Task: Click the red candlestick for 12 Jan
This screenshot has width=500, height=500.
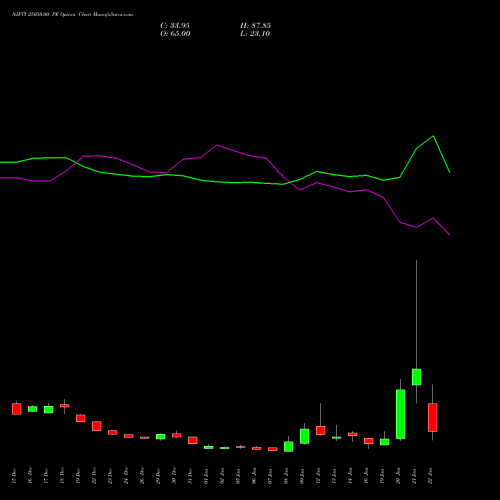Action: (x=321, y=430)
